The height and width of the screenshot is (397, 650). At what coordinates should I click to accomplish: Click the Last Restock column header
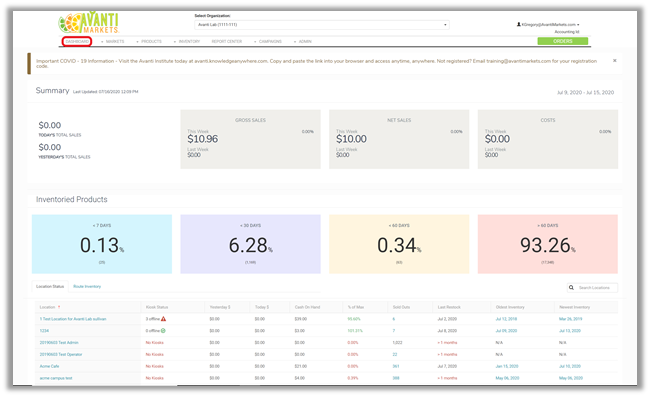449,307
